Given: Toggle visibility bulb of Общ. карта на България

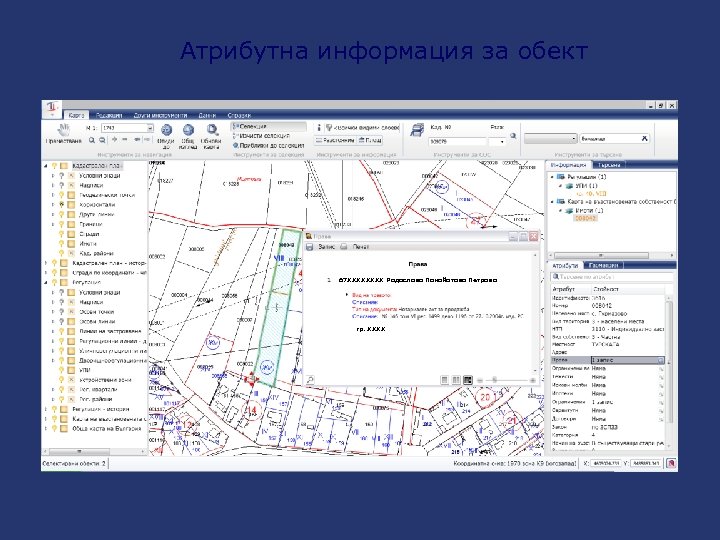Looking at the screenshot, I should (54, 428).
